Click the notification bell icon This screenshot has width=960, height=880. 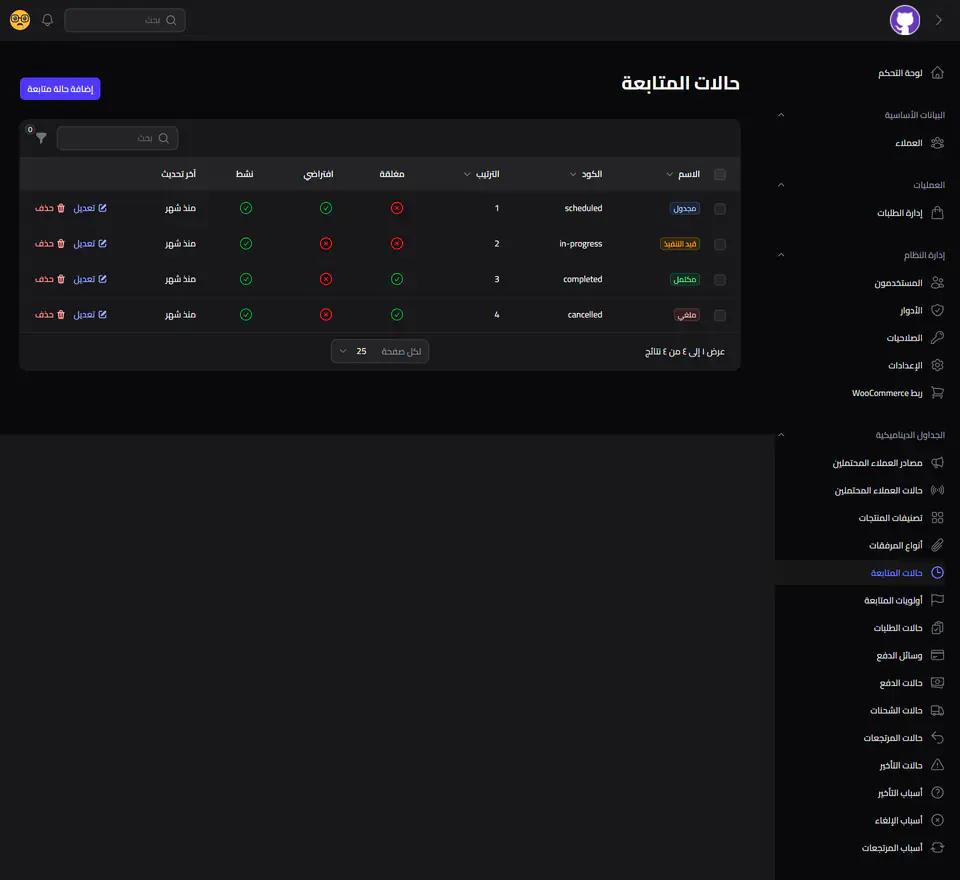click(47, 20)
